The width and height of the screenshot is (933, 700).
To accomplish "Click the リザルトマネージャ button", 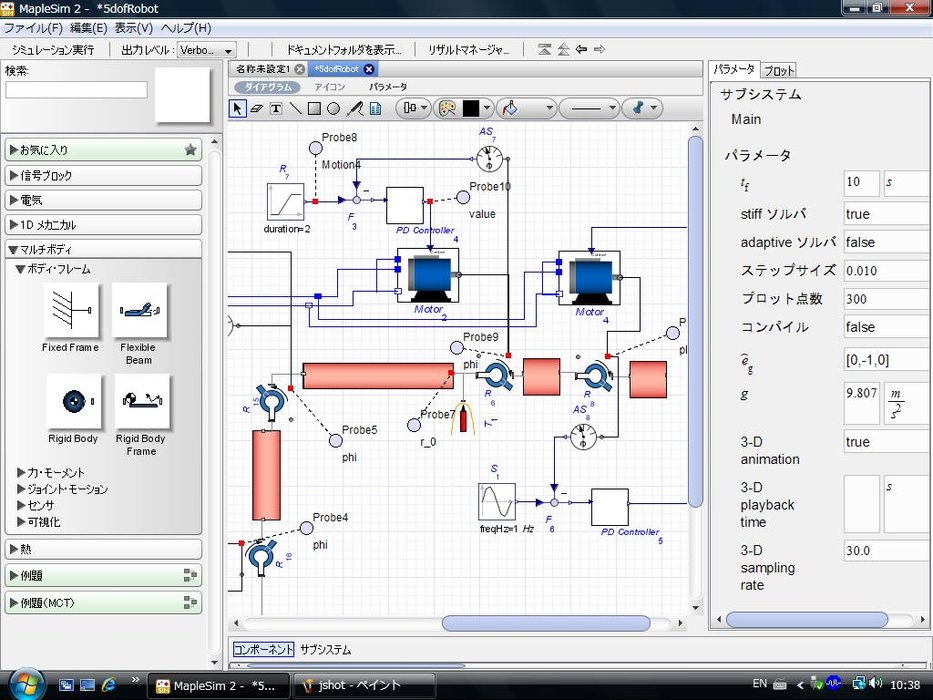I will [468, 50].
